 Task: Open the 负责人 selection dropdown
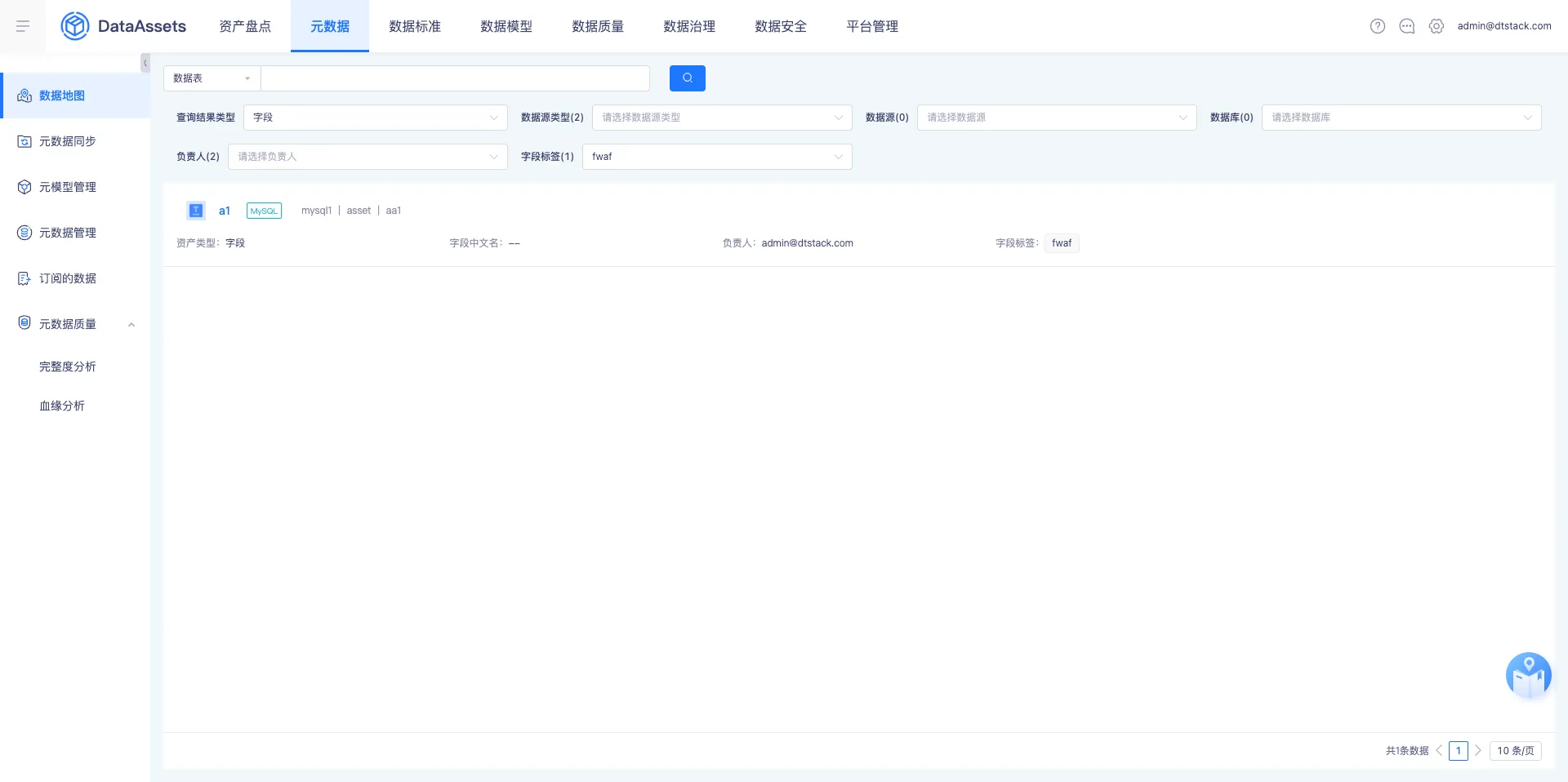367,157
